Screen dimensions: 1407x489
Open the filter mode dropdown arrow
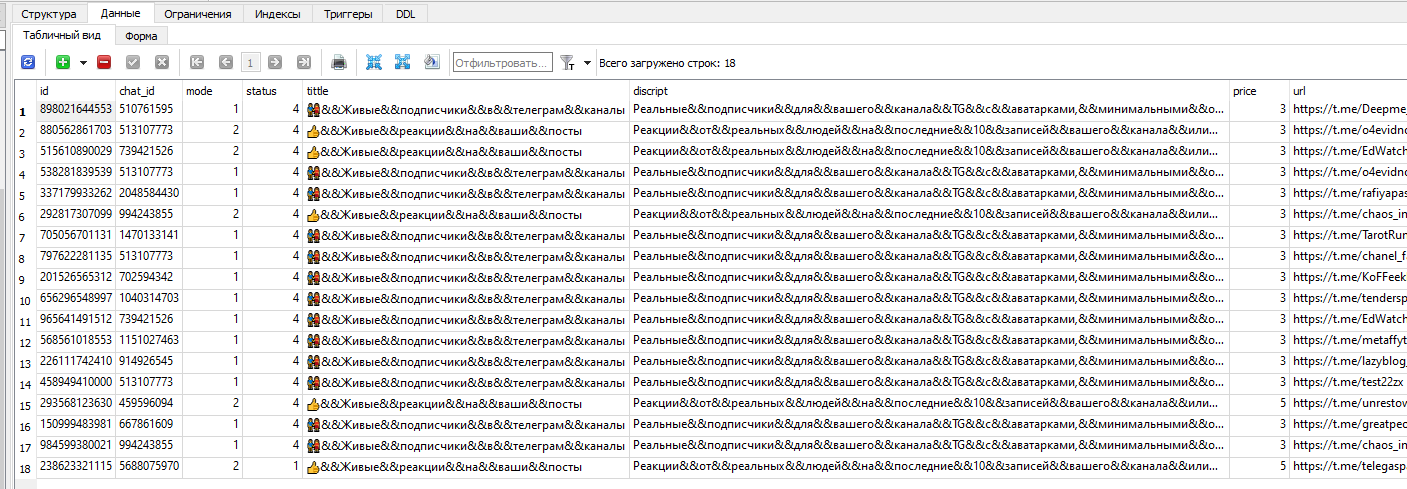pos(587,62)
